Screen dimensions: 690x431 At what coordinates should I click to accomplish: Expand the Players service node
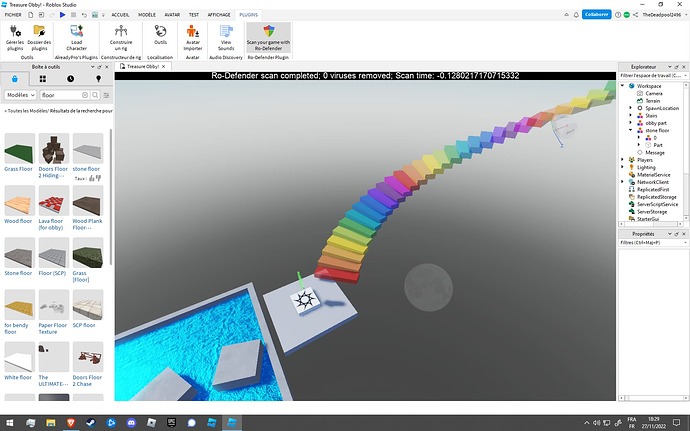623,160
